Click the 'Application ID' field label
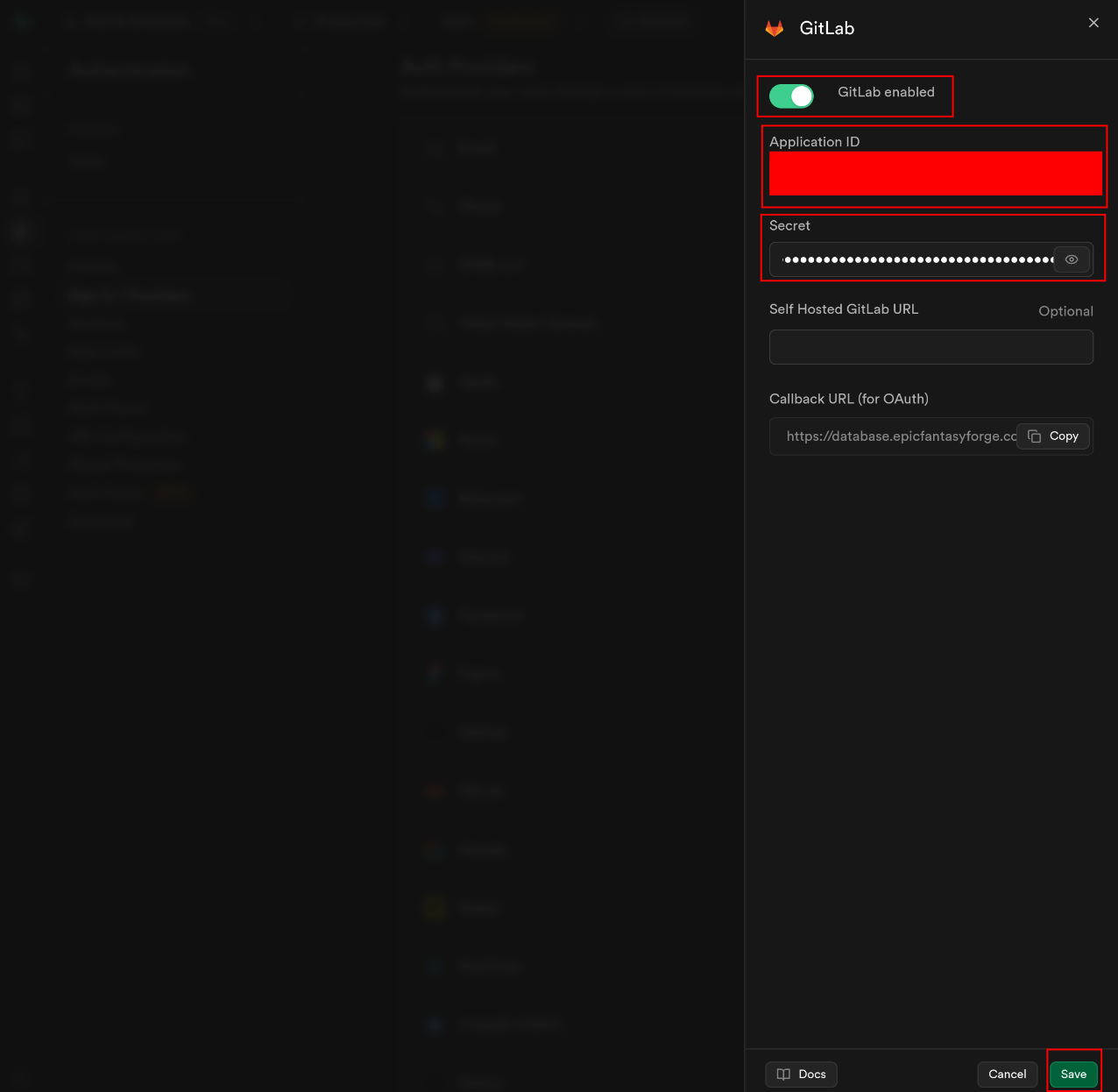Viewport: 1118px width, 1092px height. pos(814,142)
